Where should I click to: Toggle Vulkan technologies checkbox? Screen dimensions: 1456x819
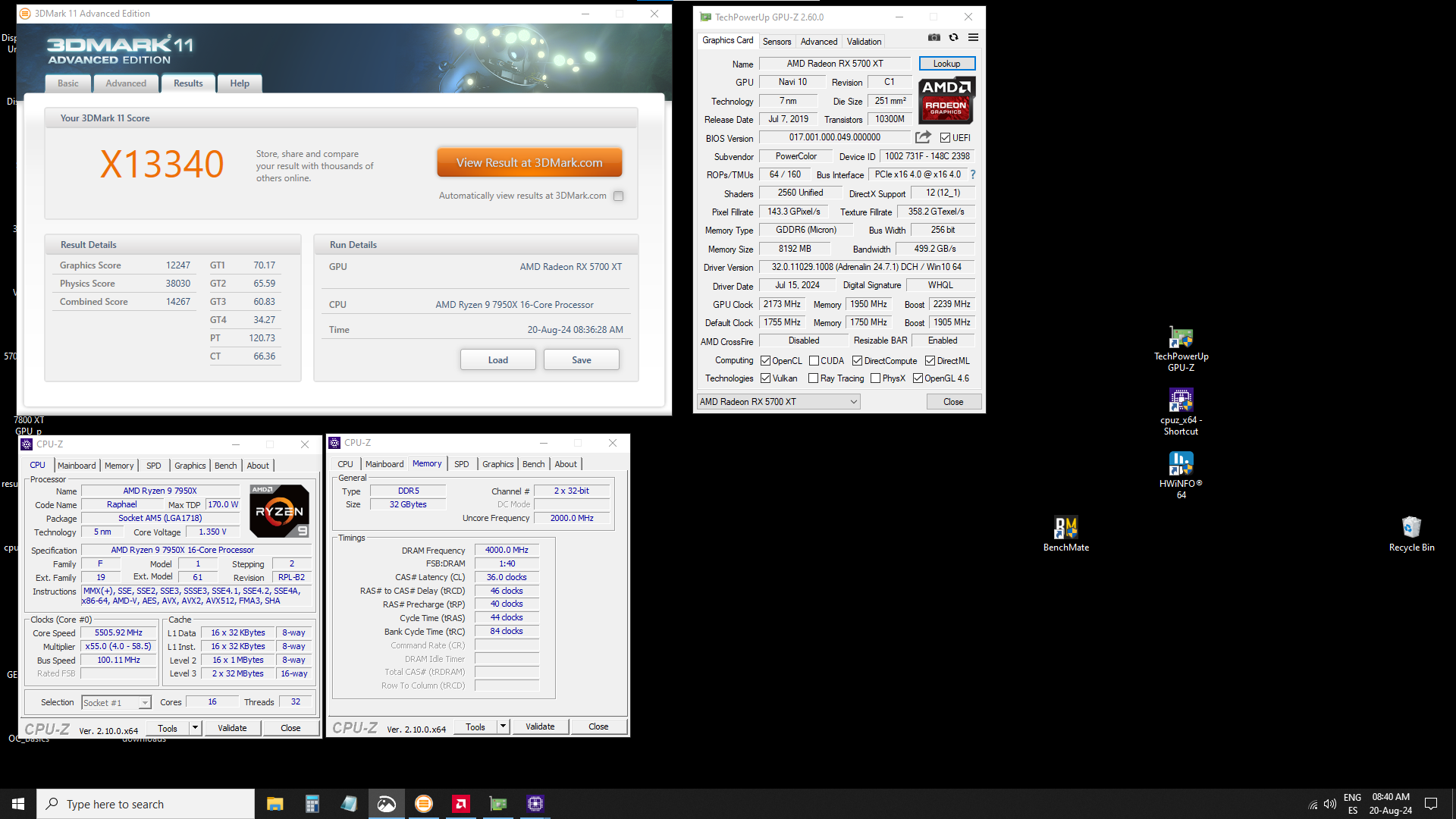[x=766, y=378]
